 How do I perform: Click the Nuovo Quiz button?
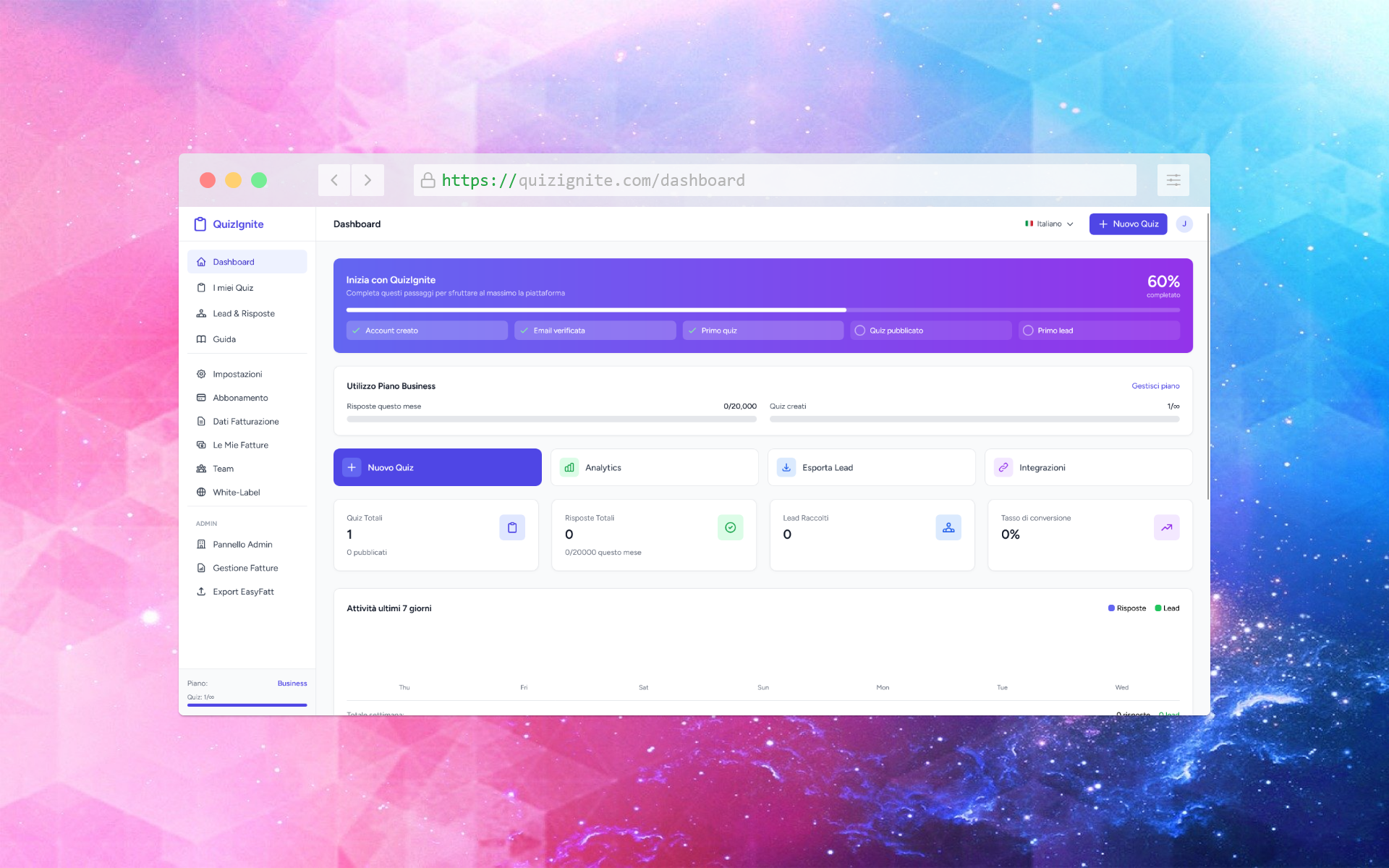(x=1128, y=224)
